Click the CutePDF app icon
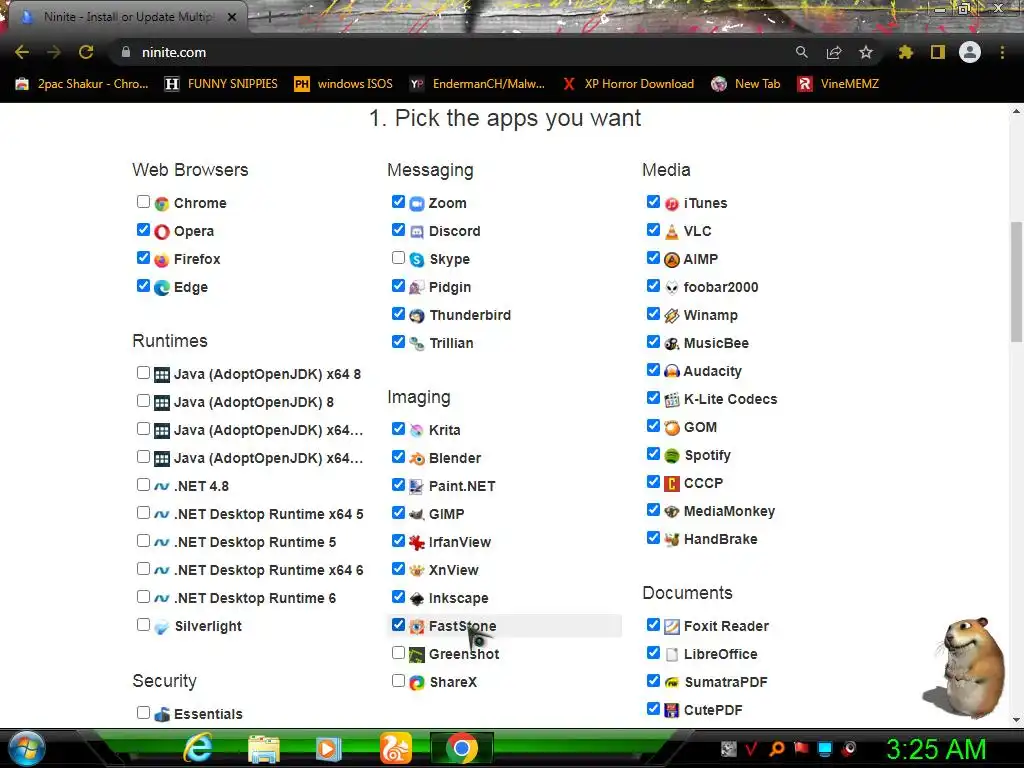Screen dimensions: 1024x768 [671, 711]
